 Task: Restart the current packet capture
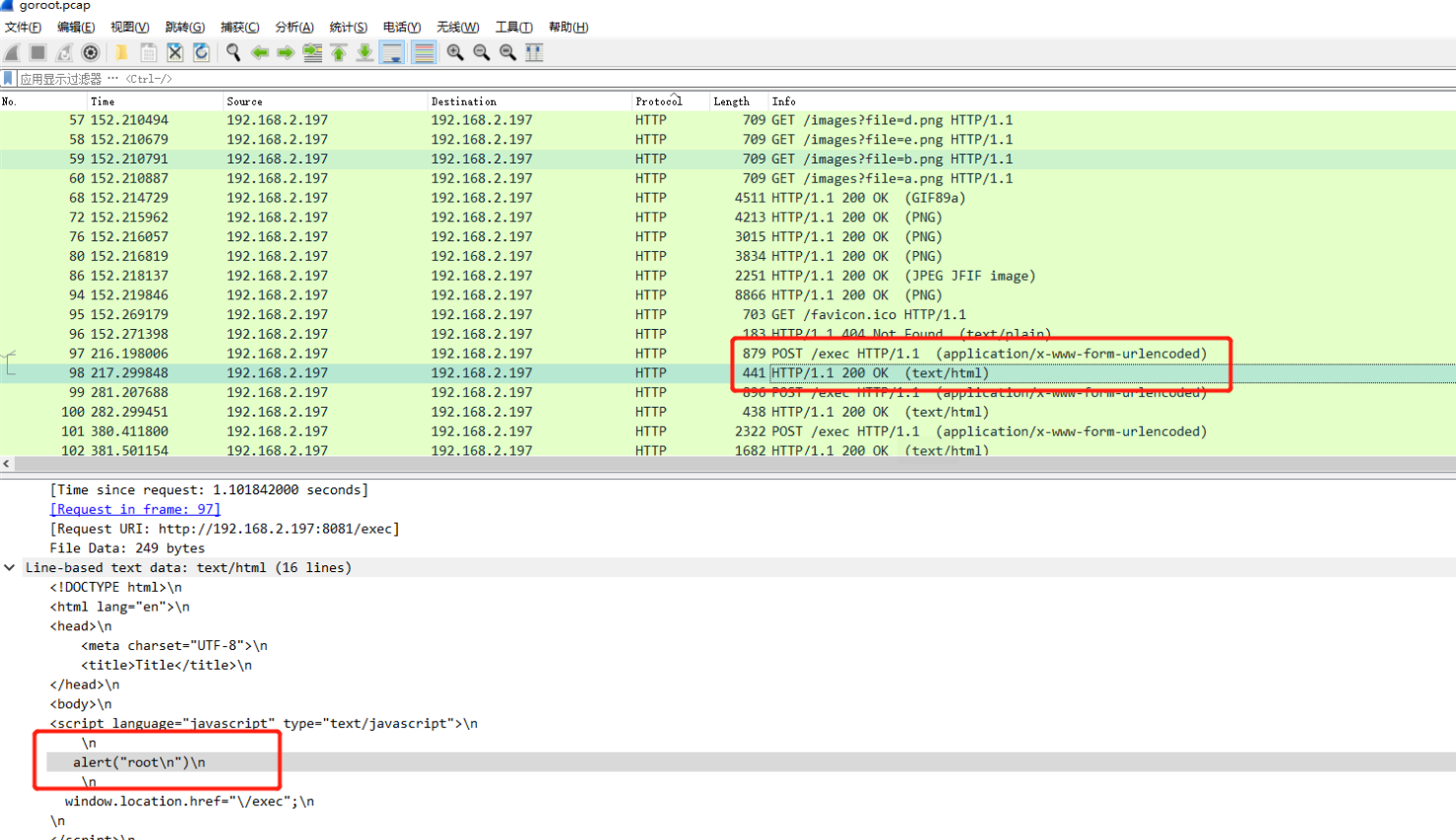coord(65,52)
